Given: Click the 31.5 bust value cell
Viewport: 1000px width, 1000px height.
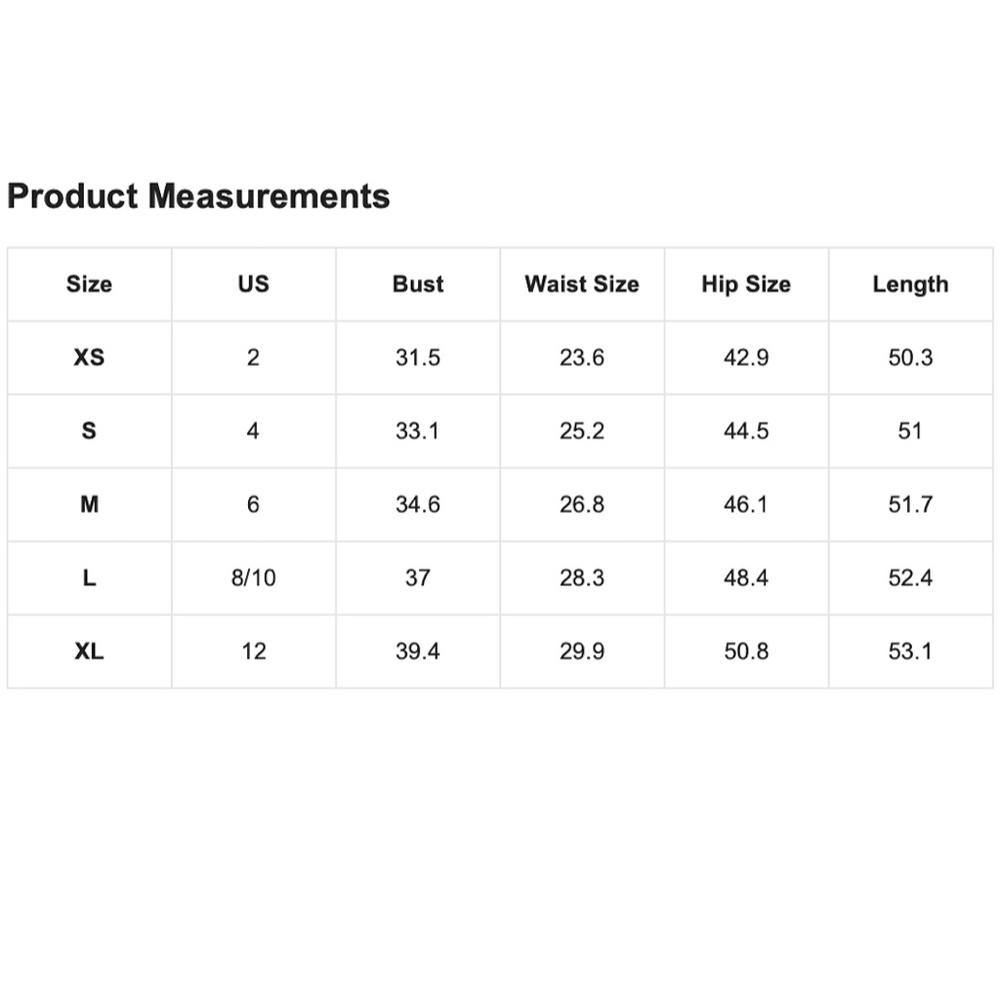Looking at the screenshot, I should (417, 357).
